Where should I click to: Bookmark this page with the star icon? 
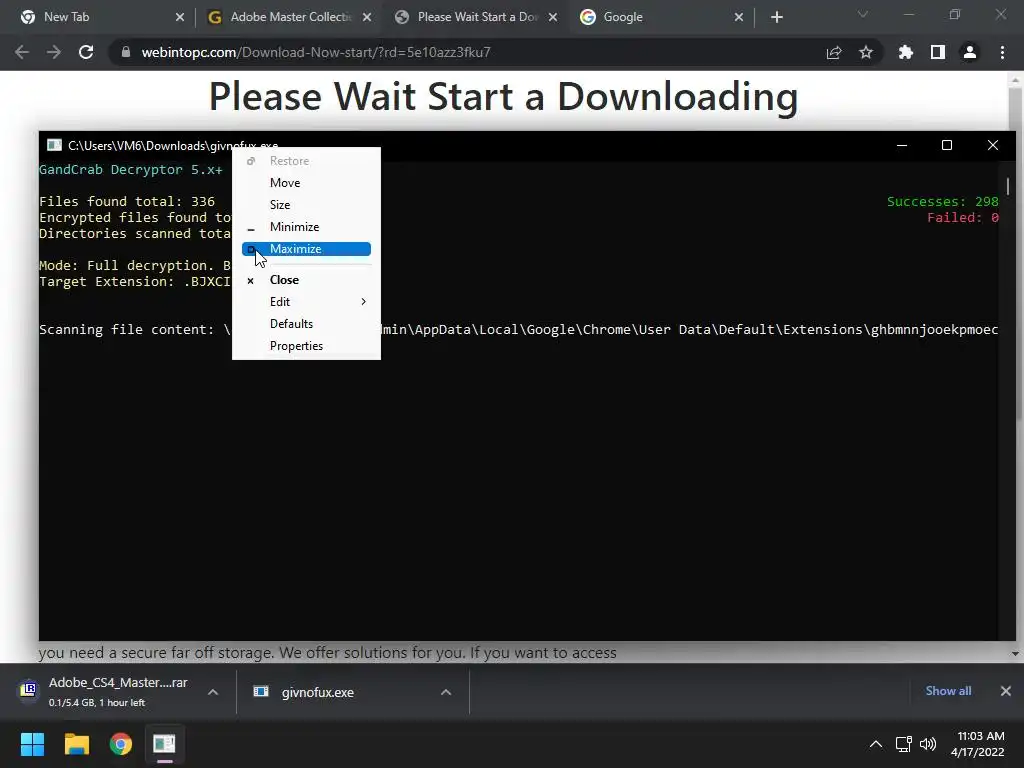tap(866, 52)
